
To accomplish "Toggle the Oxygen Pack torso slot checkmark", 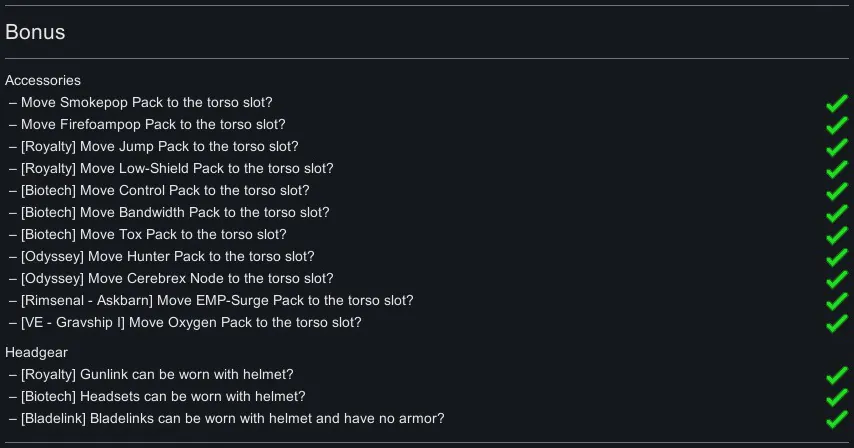I will 836,323.
